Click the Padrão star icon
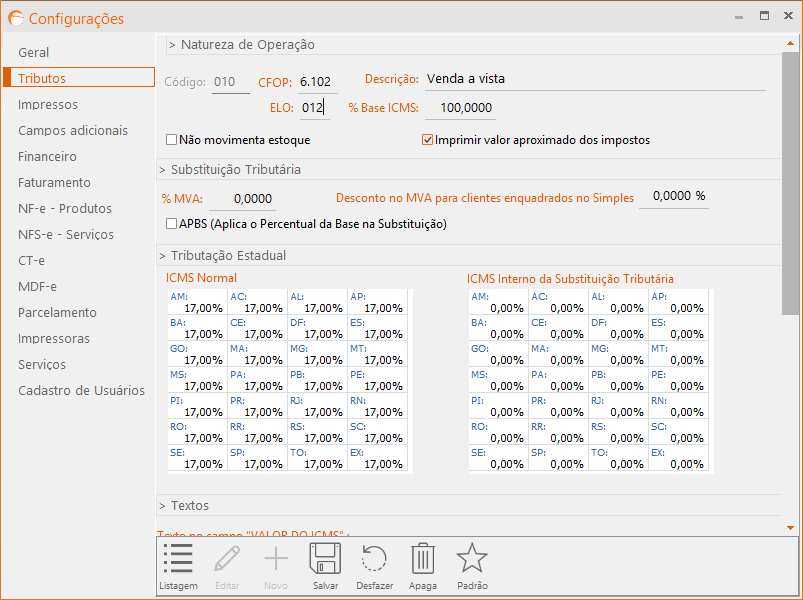Screen dimensions: 803x600 tap(471, 560)
